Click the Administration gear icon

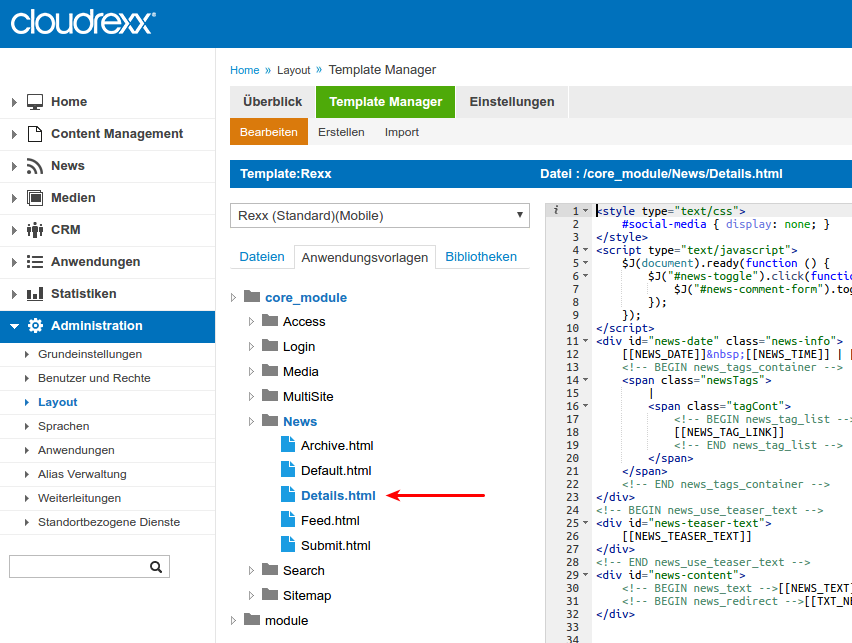35,326
